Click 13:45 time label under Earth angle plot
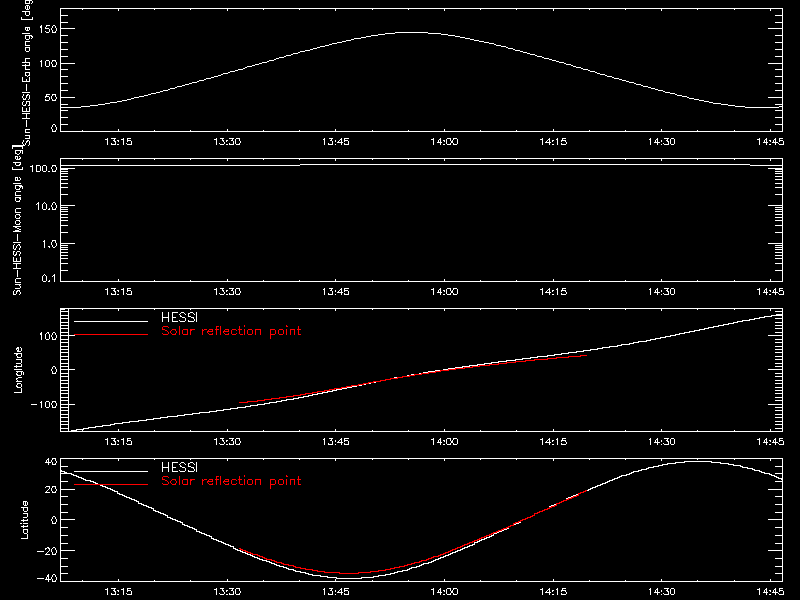800x600 pixels. 336,141
